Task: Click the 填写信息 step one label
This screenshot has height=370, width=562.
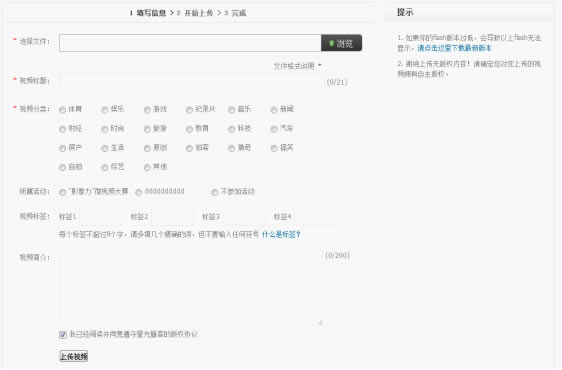Action: [151, 13]
